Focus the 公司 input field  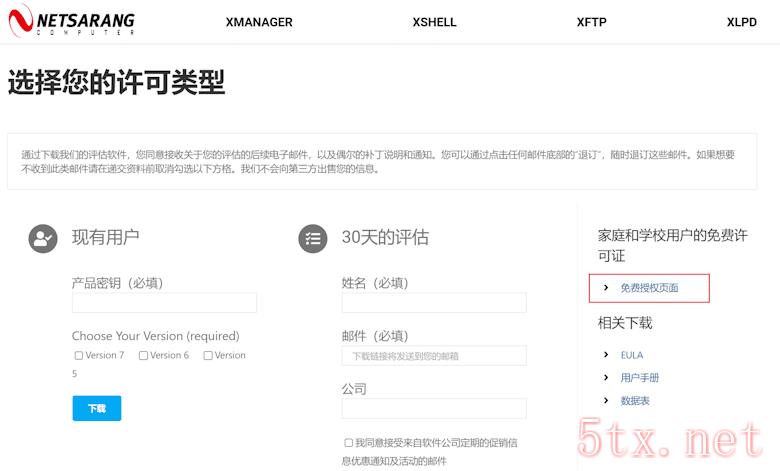point(434,408)
